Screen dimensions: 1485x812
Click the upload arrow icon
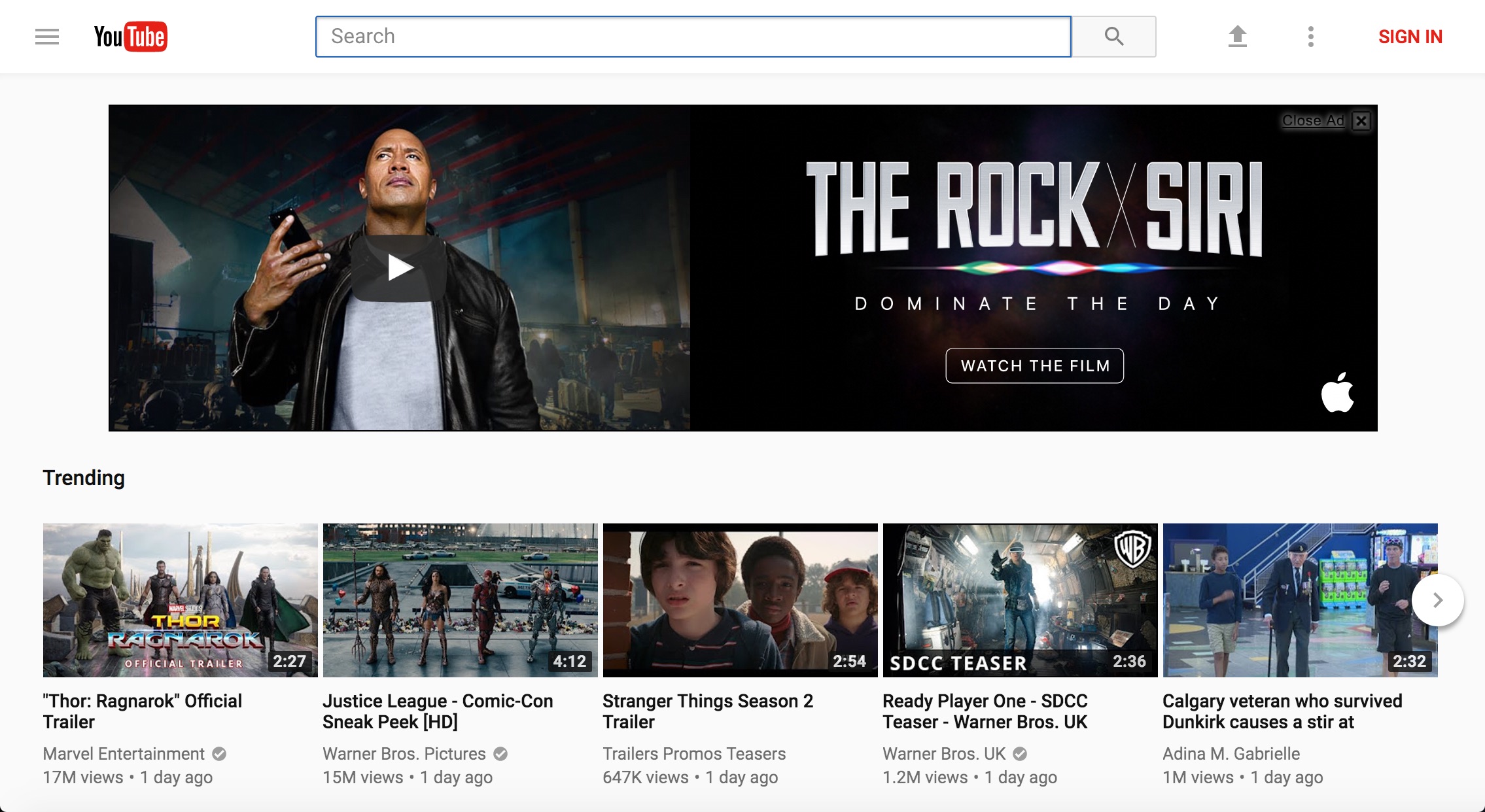pos(1237,37)
